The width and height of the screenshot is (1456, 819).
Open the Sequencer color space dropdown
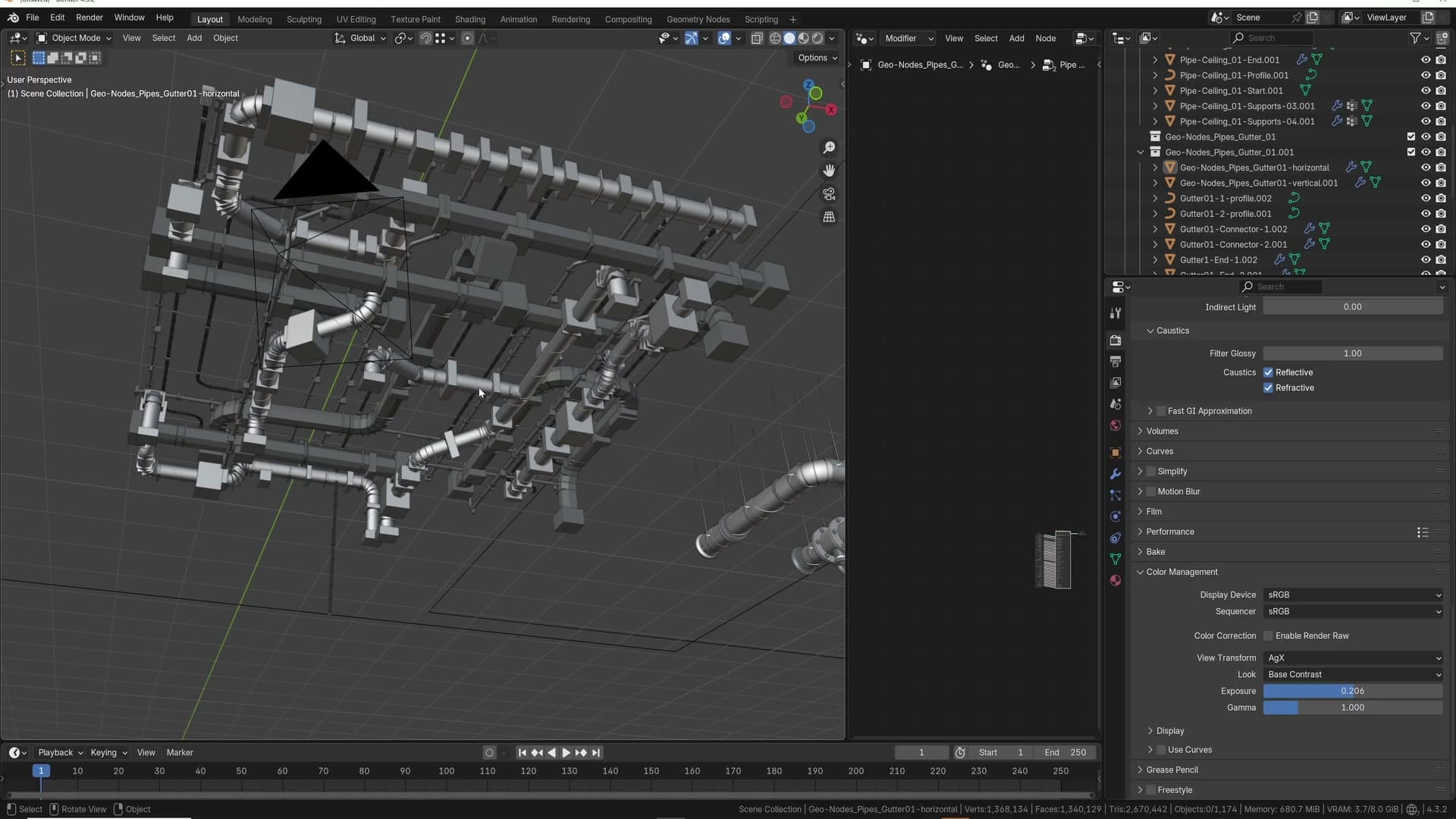click(1353, 612)
